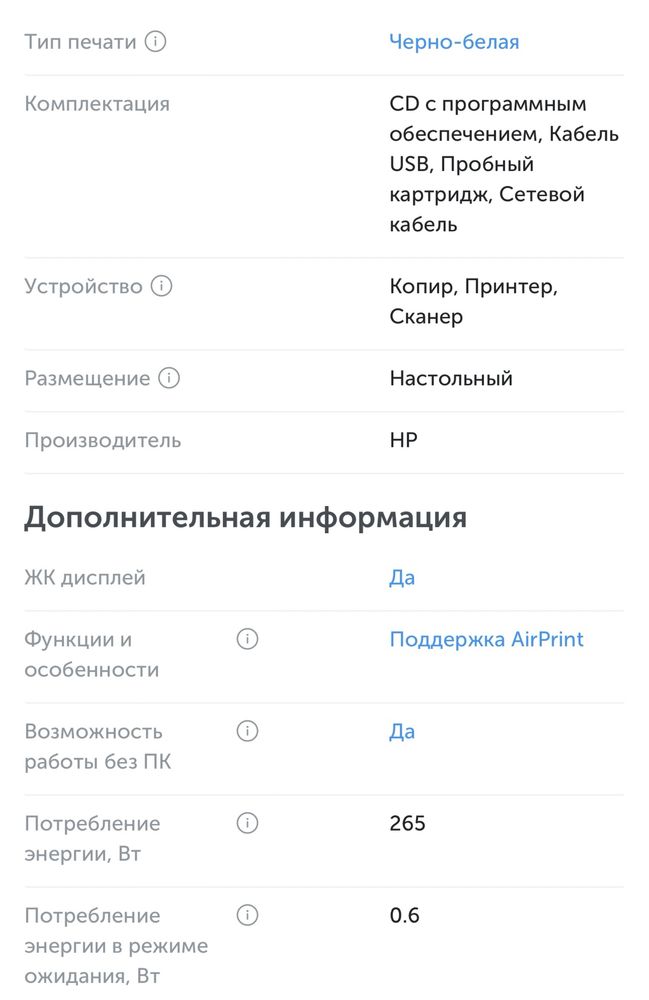
Task: Show info tooltip for Размещение
Action: pyautogui.click(x=169, y=378)
